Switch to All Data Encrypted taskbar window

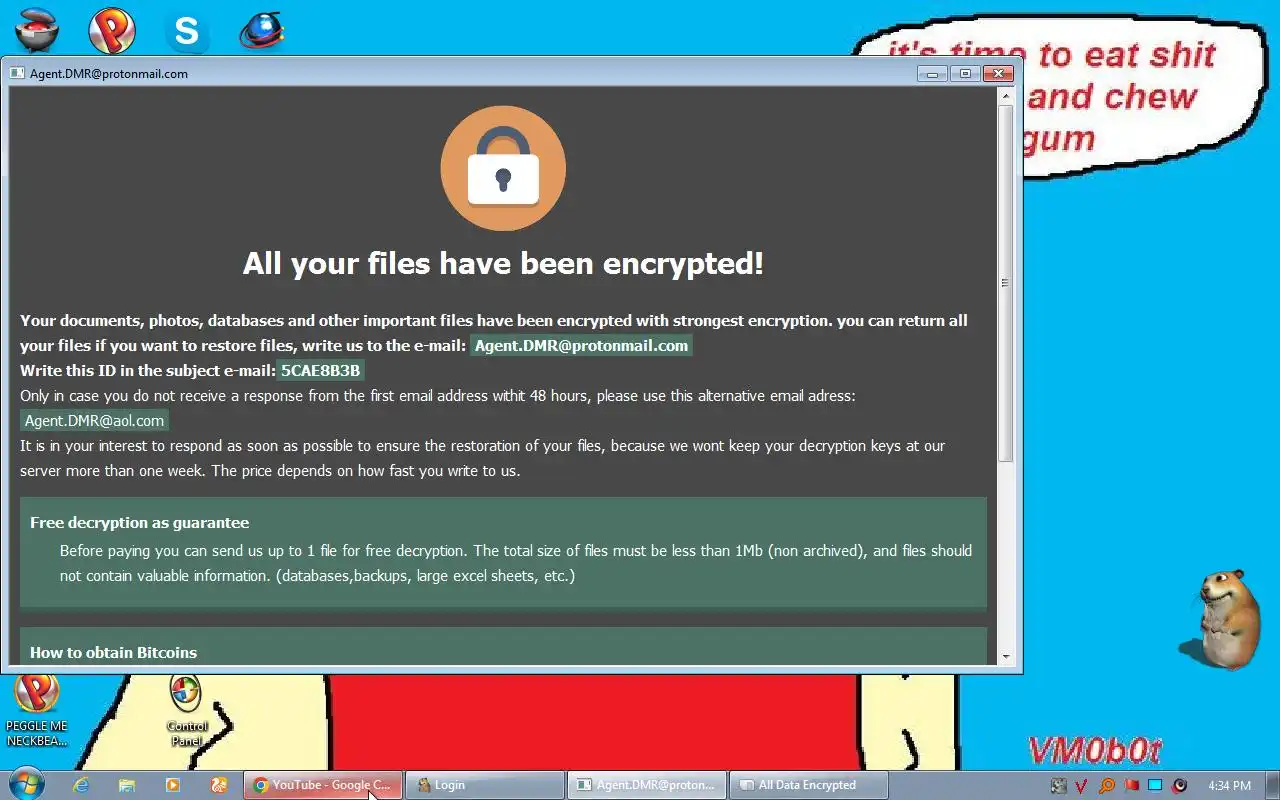(x=809, y=785)
